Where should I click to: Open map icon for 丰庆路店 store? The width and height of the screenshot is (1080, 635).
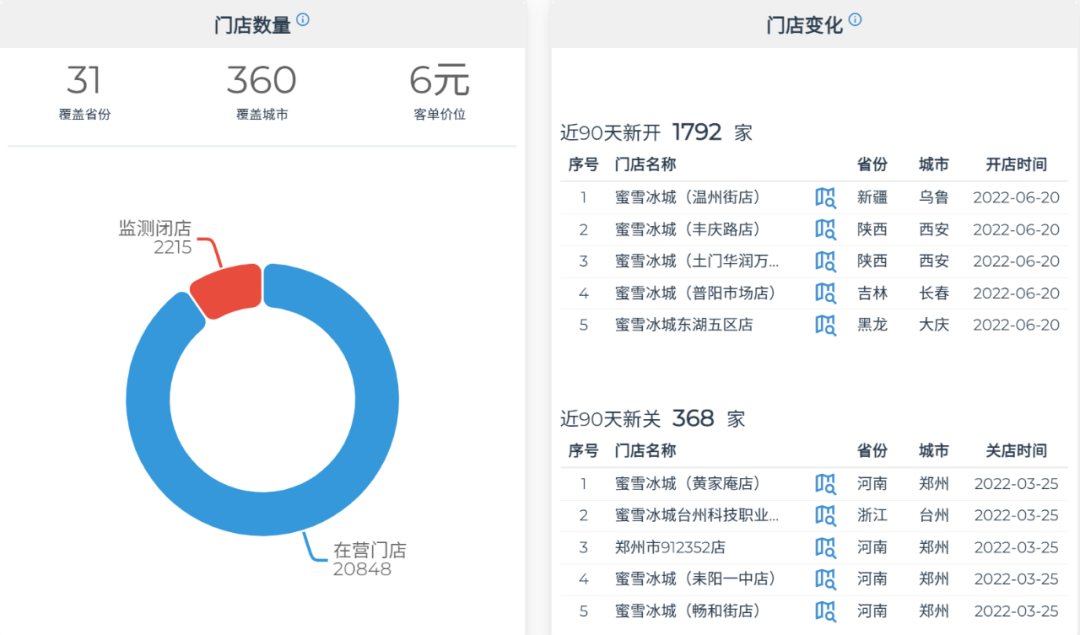(825, 229)
